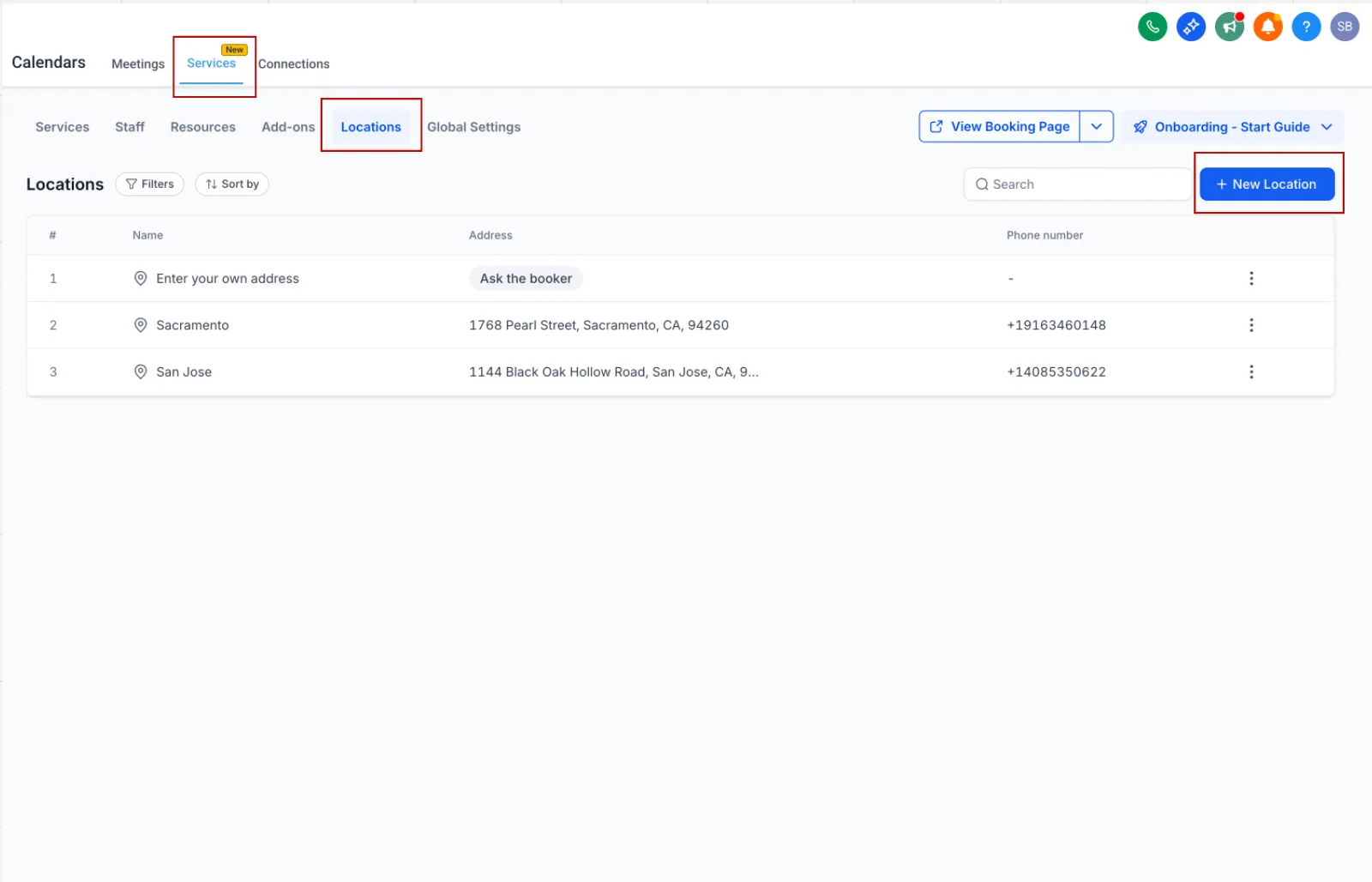Image resolution: width=1372 pixels, height=882 pixels.
Task: Open the phone dialer icon
Action: point(1152,26)
